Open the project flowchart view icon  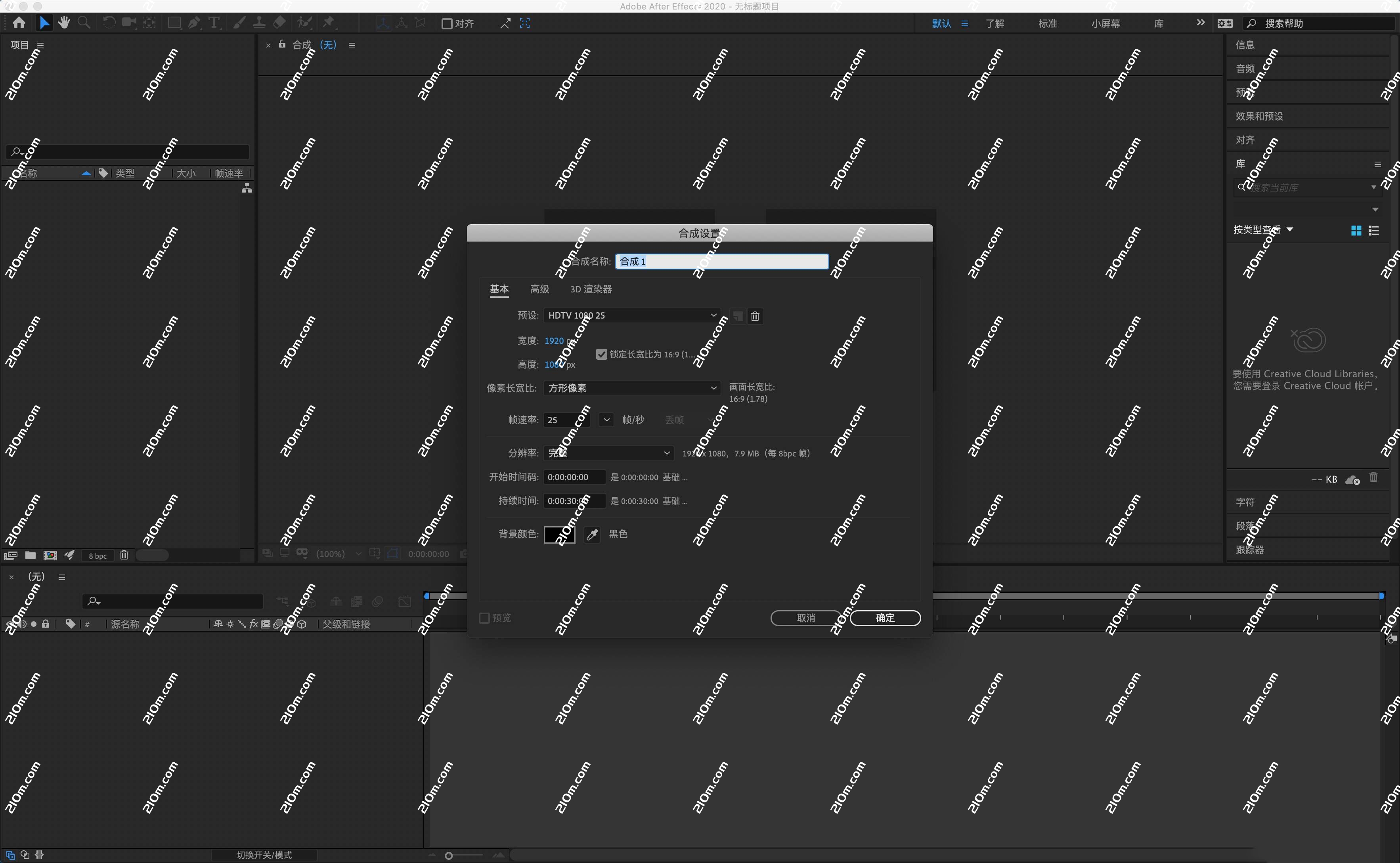(247, 188)
